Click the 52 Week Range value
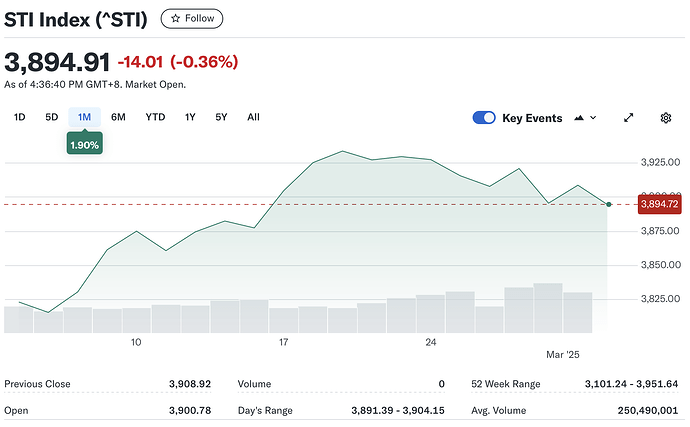 coord(631,384)
